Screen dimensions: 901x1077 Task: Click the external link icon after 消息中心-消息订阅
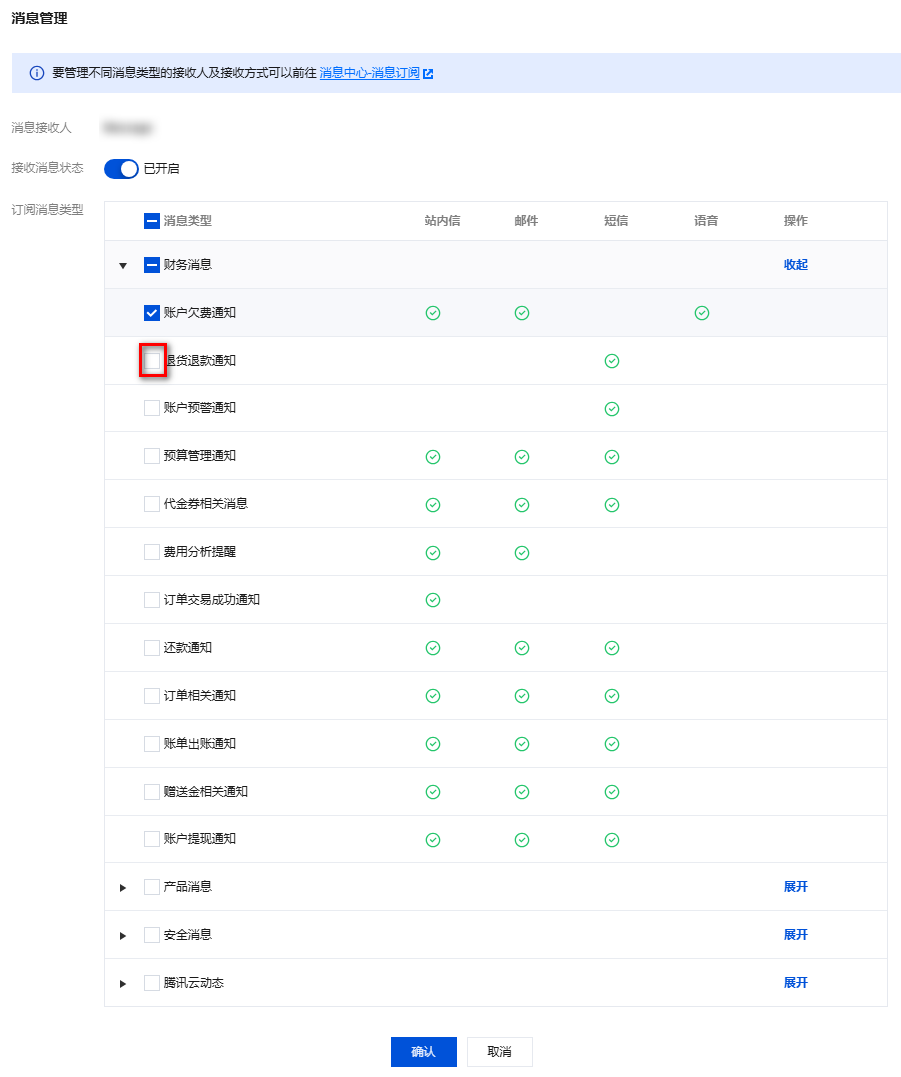click(429, 73)
